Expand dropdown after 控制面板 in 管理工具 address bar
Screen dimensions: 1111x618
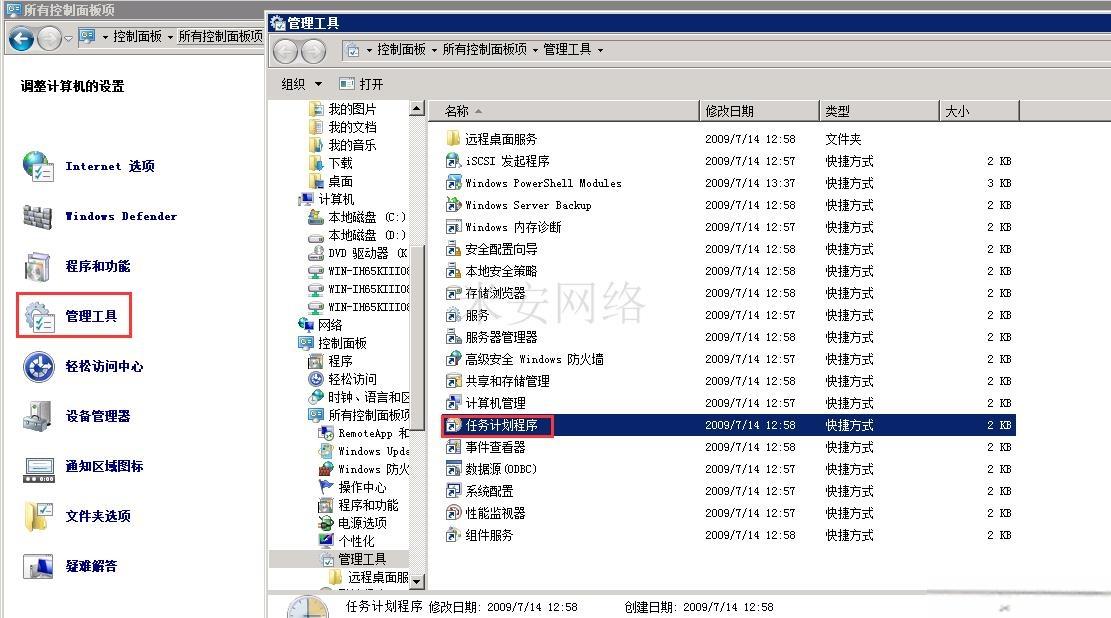(434, 50)
